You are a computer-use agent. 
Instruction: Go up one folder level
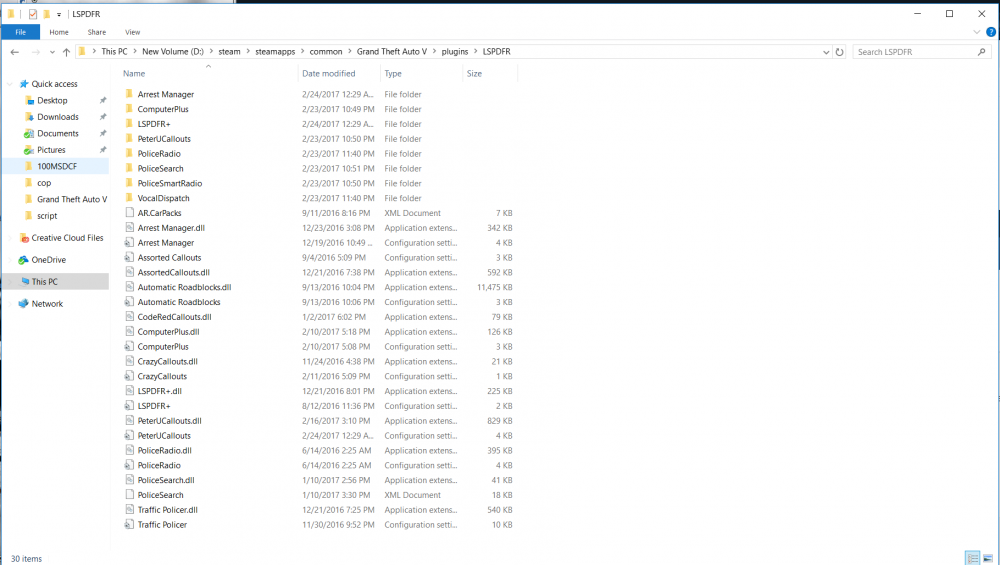66,52
